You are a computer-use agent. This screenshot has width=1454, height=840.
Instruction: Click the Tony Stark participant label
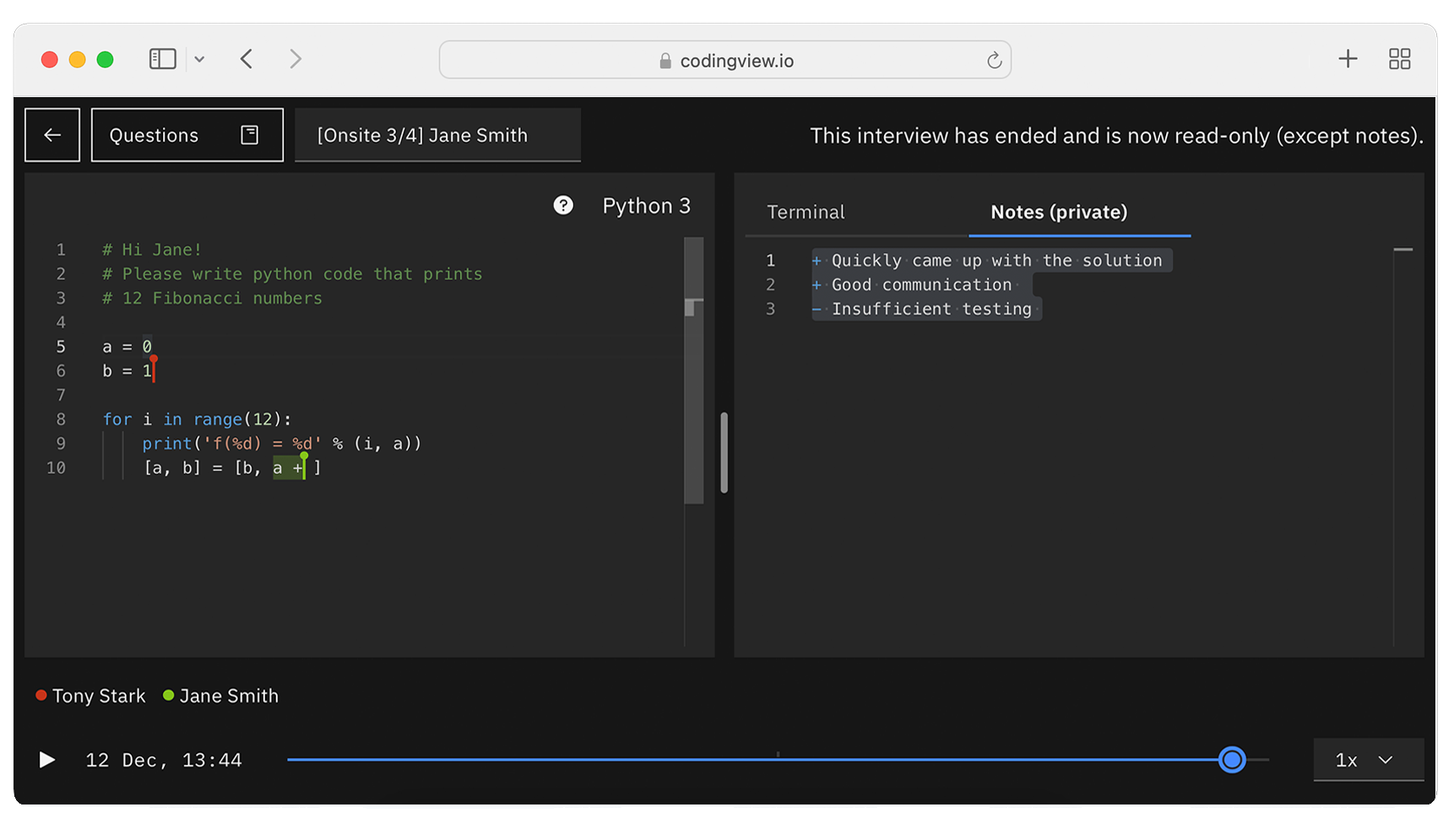[90, 696]
